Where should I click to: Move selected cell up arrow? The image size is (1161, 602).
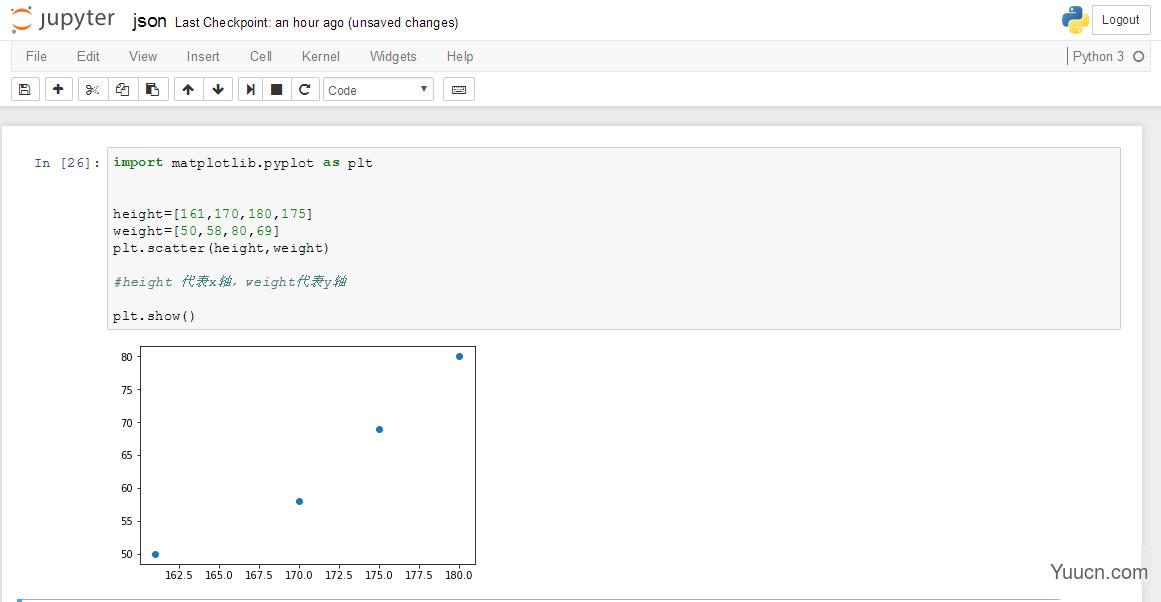coord(188,89)
